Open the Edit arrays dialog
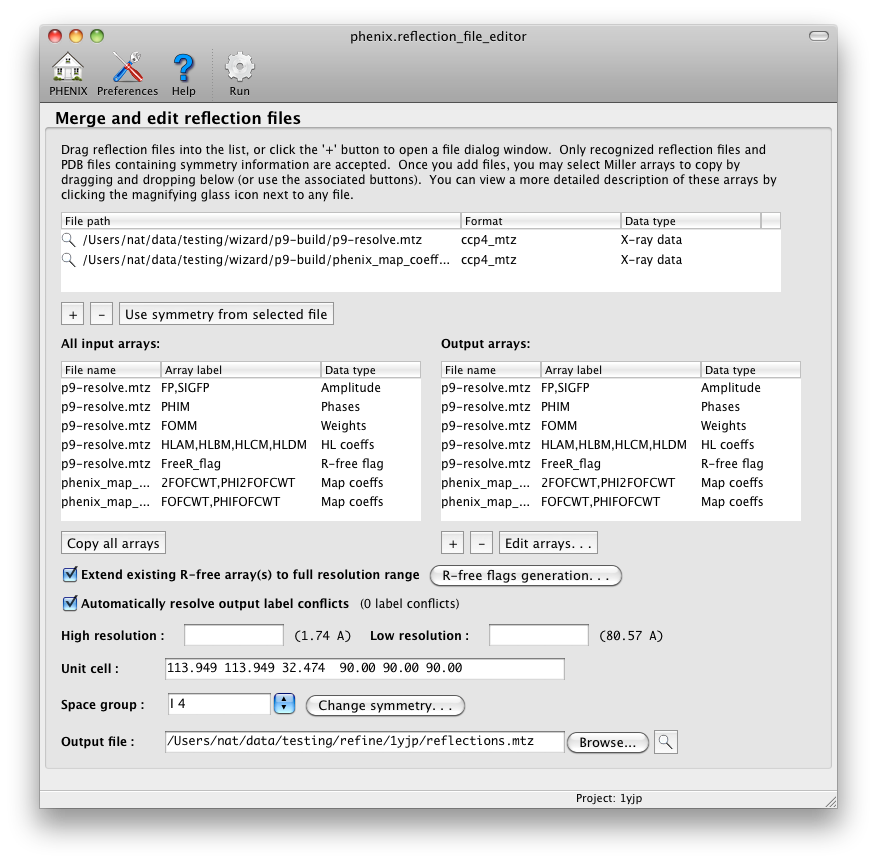877x863 pixels. click(549, 542)
